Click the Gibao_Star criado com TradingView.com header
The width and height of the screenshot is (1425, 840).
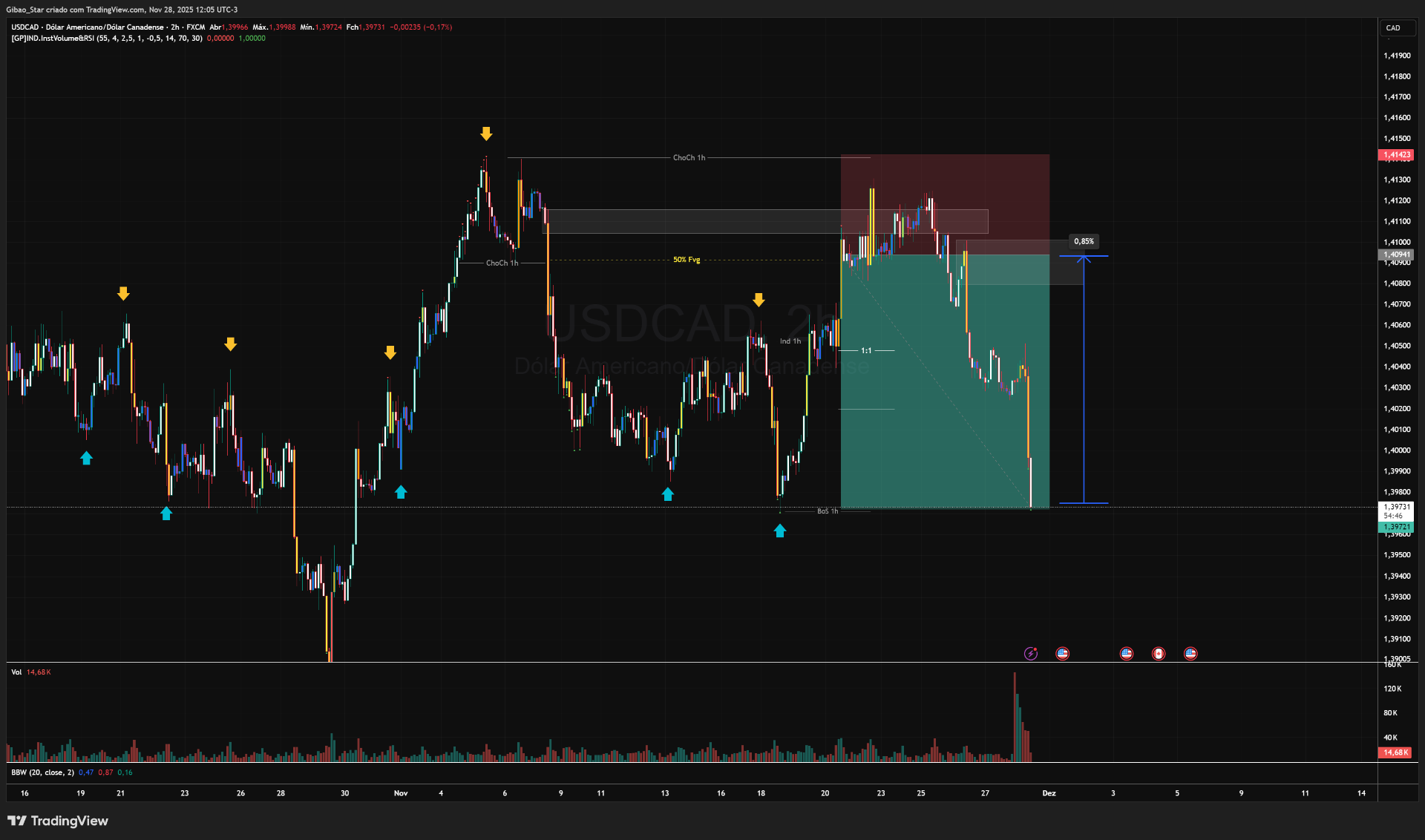pyautogui.click(x=122, y=10)
